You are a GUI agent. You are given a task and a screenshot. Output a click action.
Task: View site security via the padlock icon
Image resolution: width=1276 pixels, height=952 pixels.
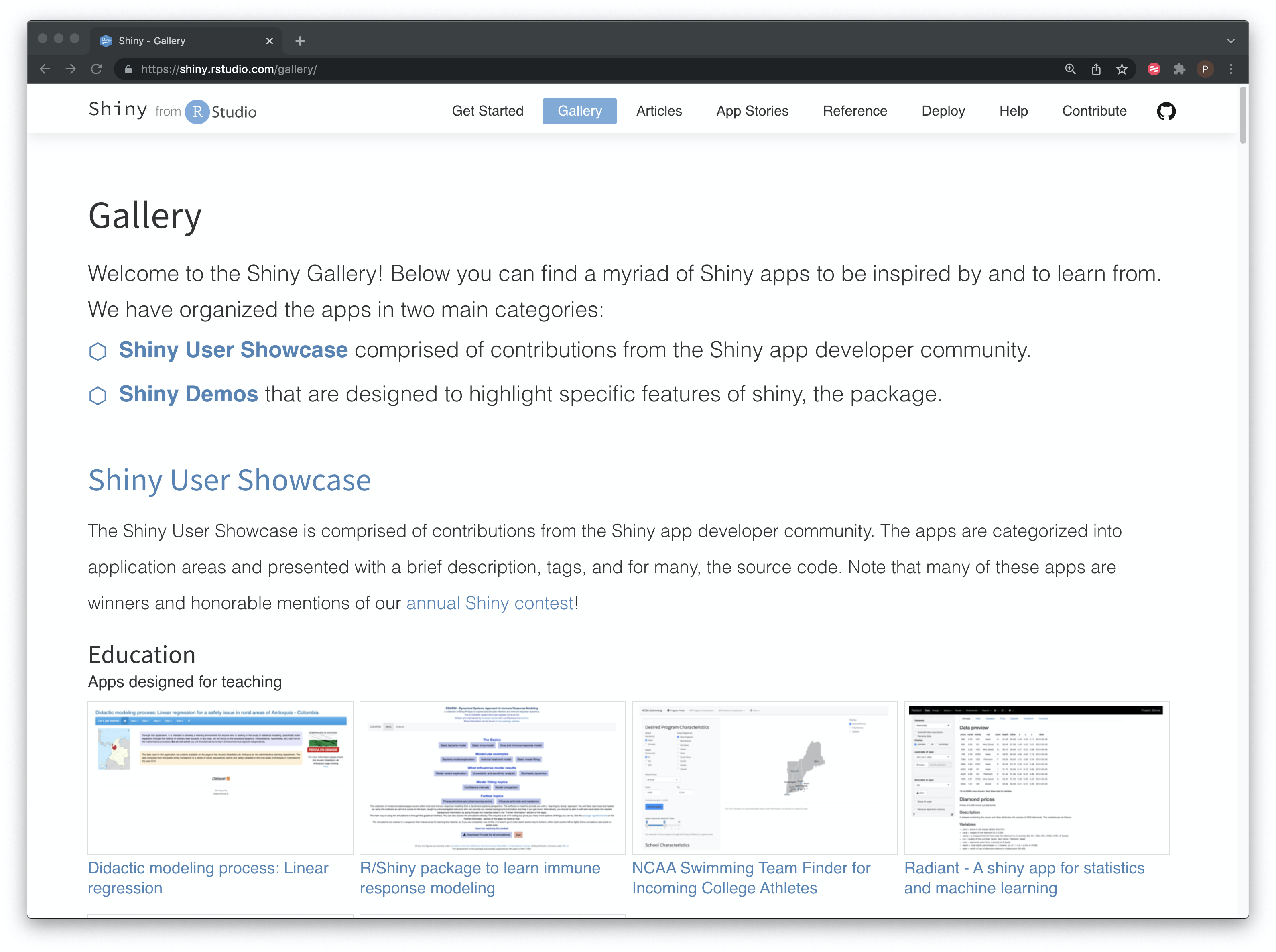128,69
